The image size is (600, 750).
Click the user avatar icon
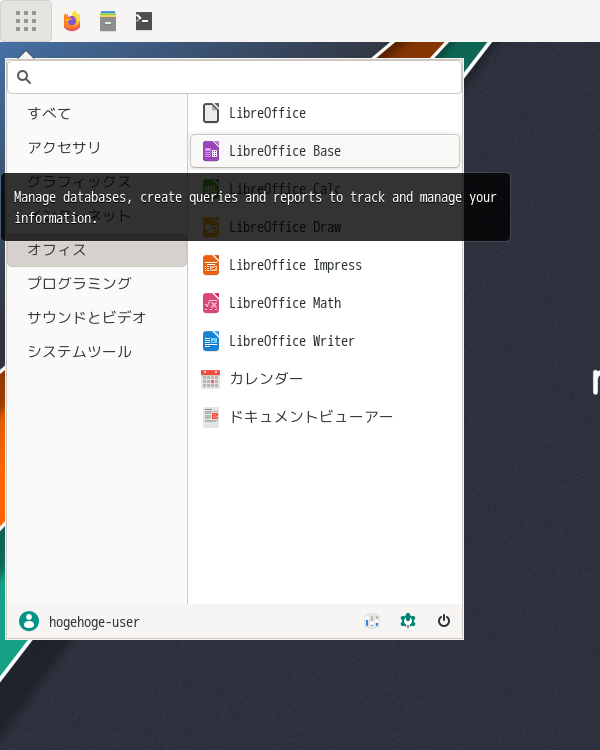point(29,621)
